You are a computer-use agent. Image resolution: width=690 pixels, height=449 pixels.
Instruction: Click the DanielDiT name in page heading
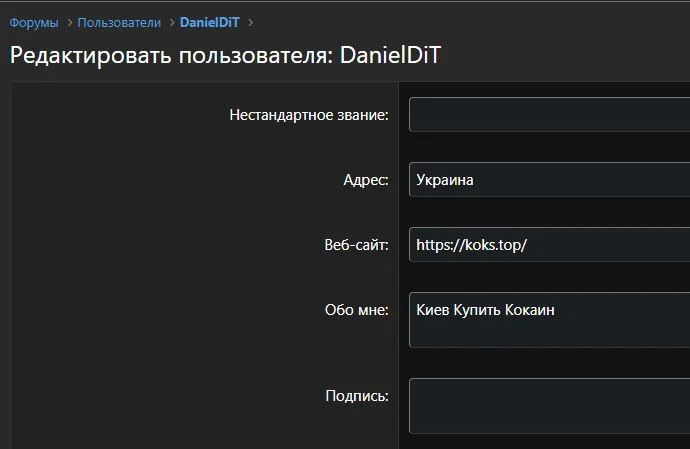[x=391, y=55]
